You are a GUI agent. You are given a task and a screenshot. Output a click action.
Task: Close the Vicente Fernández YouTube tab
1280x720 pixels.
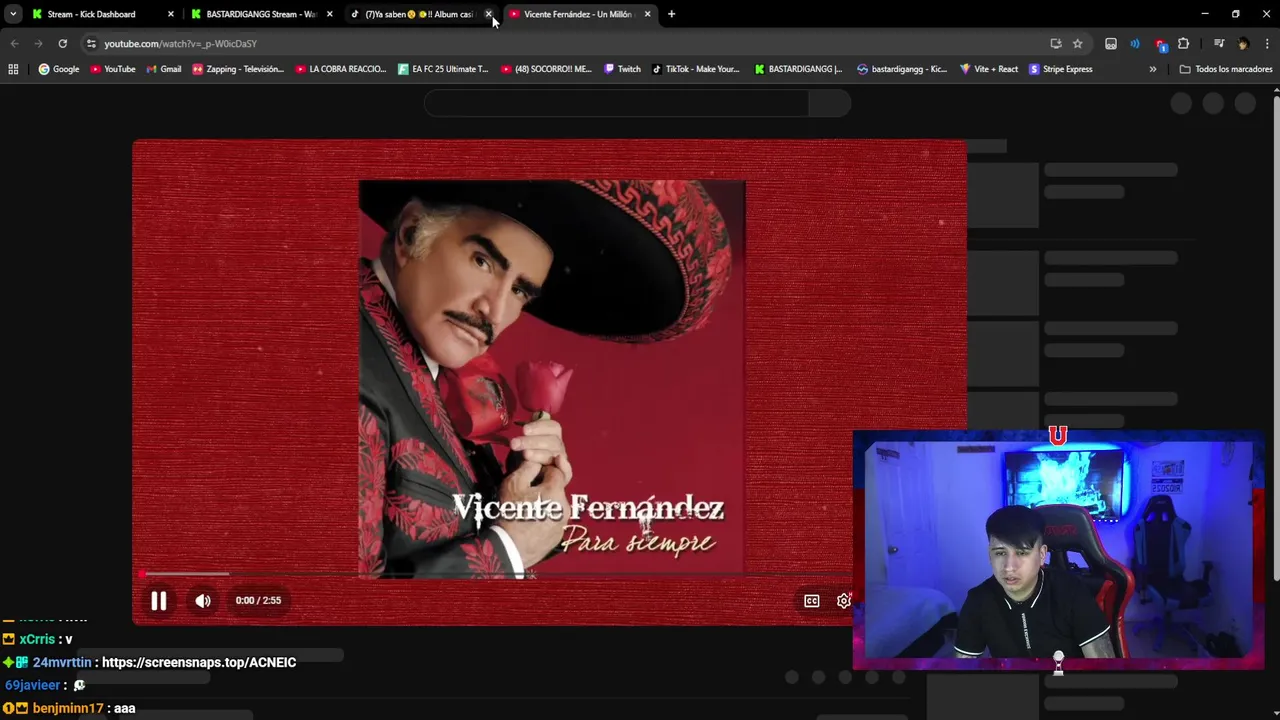coord(647,14)
